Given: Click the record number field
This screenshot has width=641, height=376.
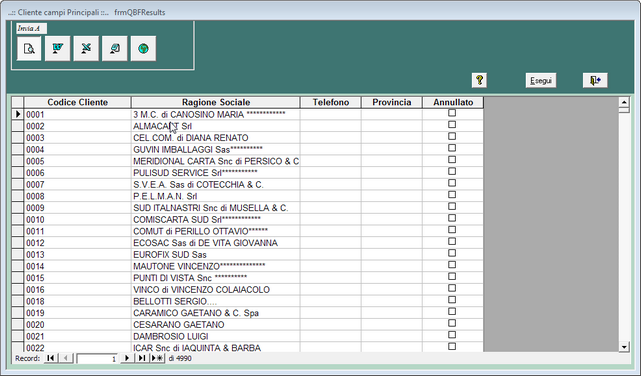Looking at the screenshot, I should point(97,359).
